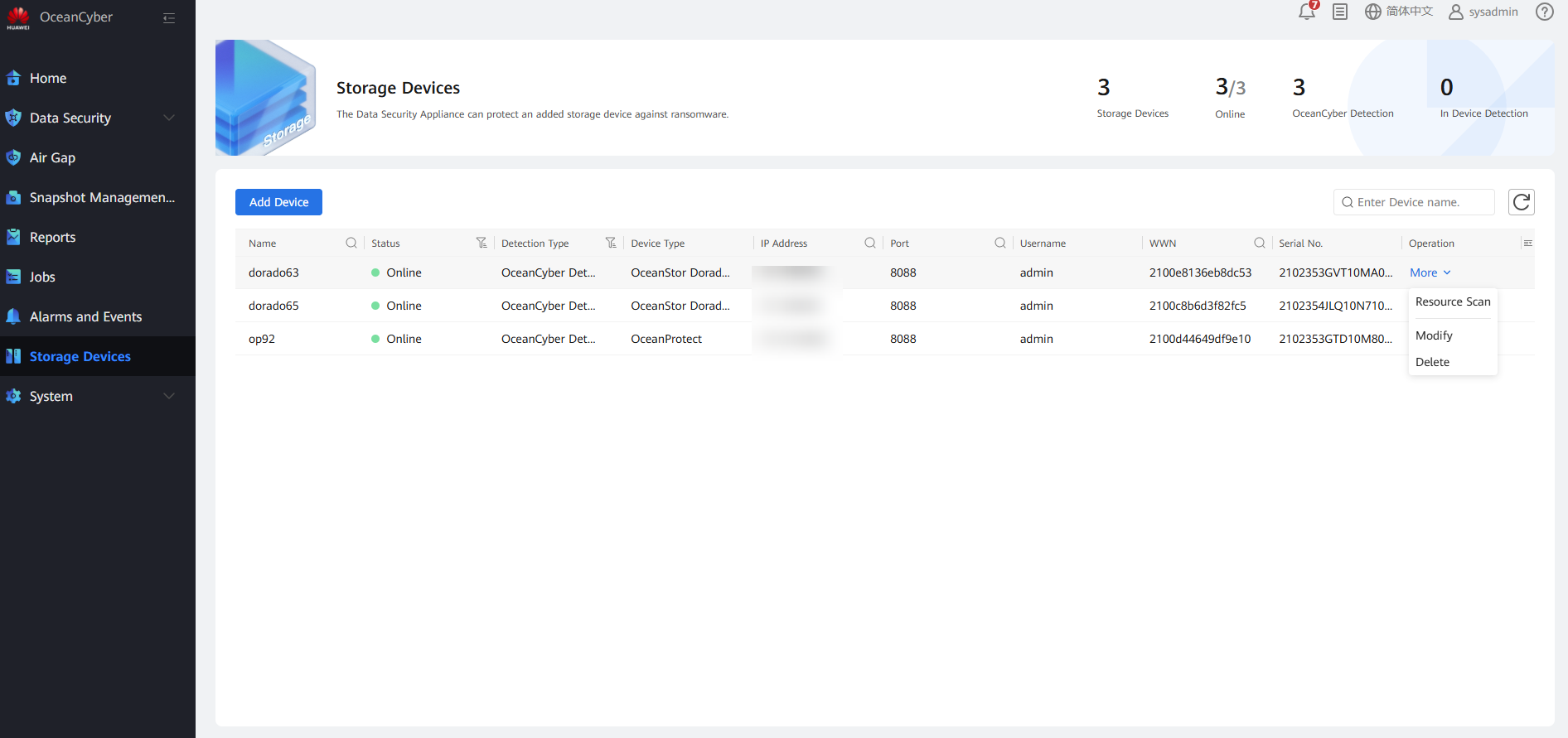Screen dimensions: 1568x738
Task: Open the Status column filter icon
Action: point(482,243)
